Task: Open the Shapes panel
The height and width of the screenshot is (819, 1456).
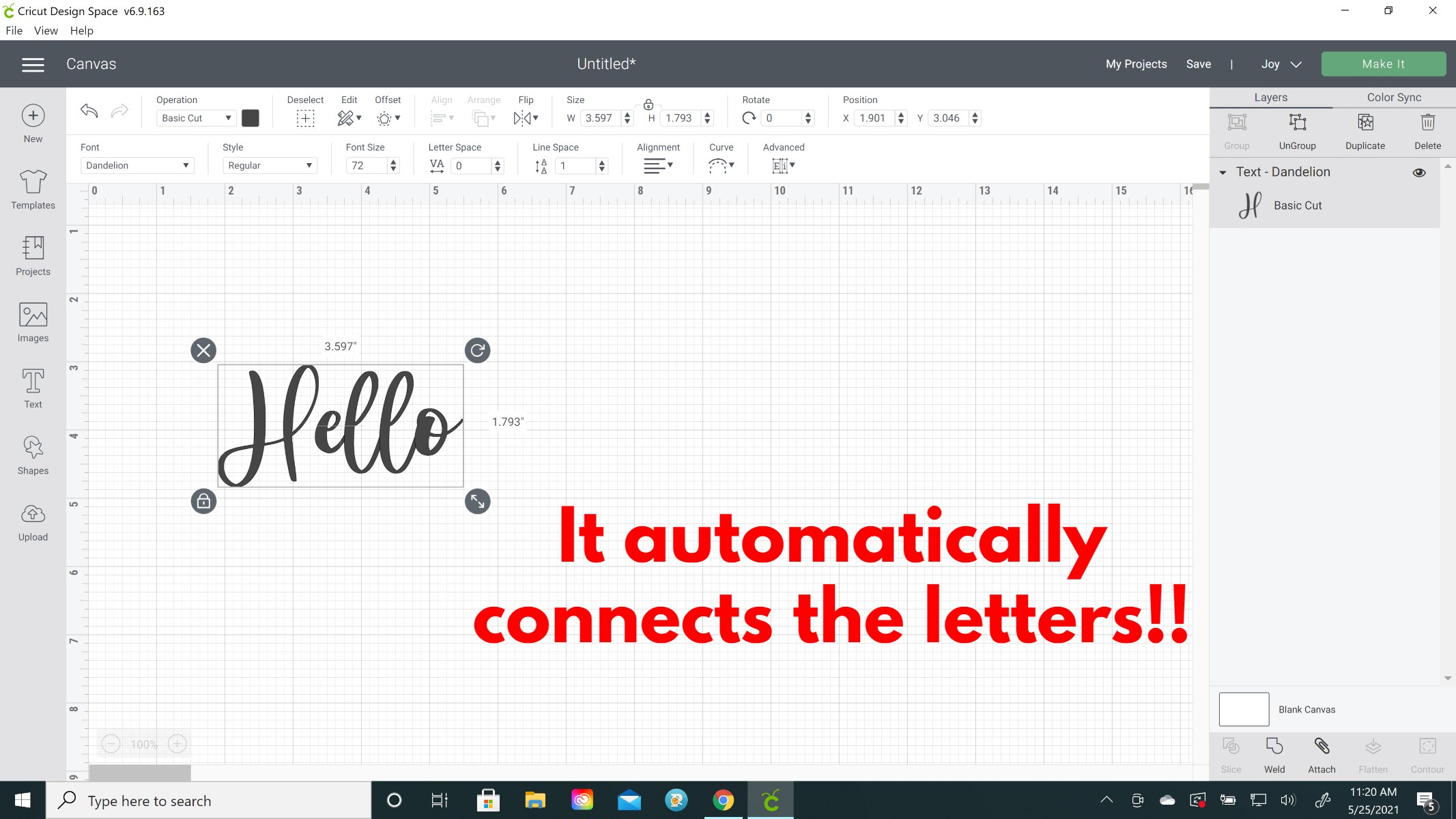Action: (33, 455)
